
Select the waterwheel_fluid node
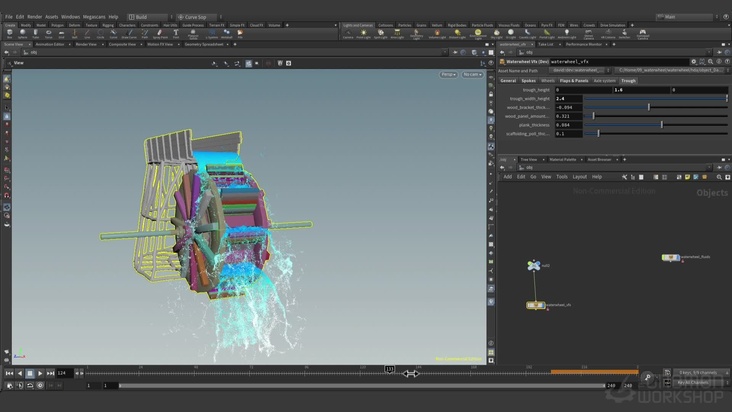click(670, 257)
